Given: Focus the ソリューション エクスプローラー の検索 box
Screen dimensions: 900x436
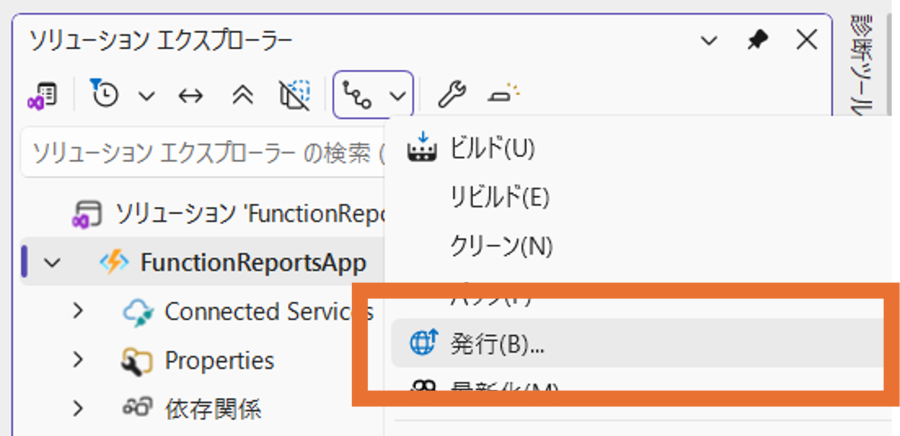Looking at the screenshot, I should tap(204, 154).
